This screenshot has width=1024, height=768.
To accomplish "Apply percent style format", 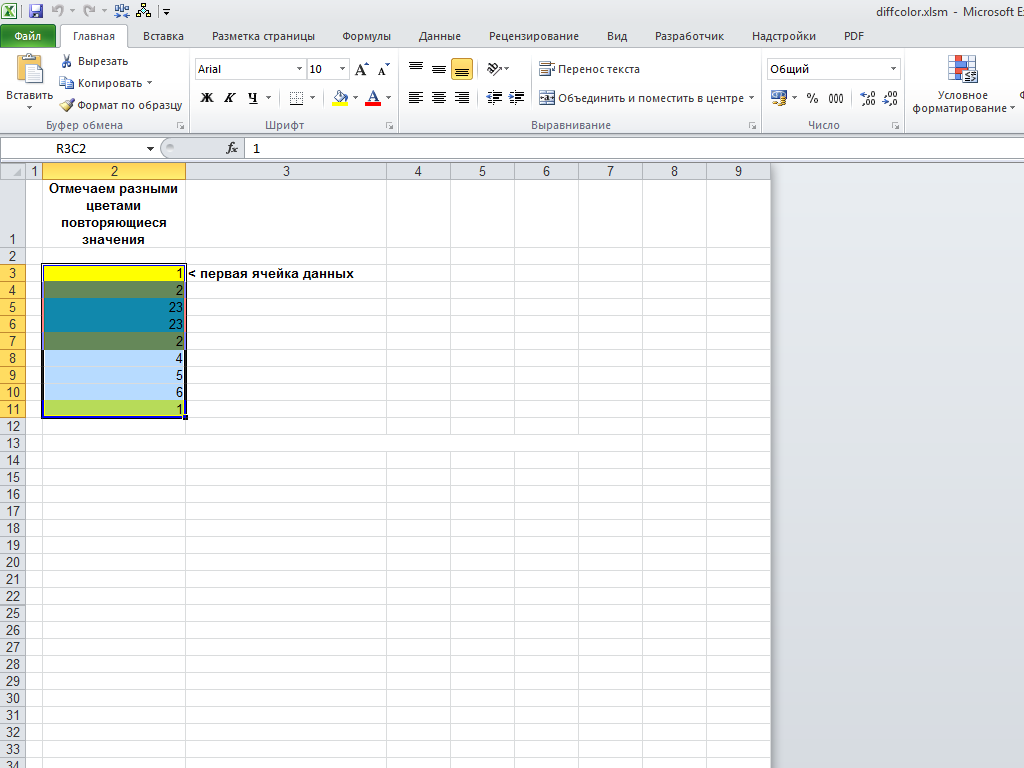I will click(x=812, y=98).
